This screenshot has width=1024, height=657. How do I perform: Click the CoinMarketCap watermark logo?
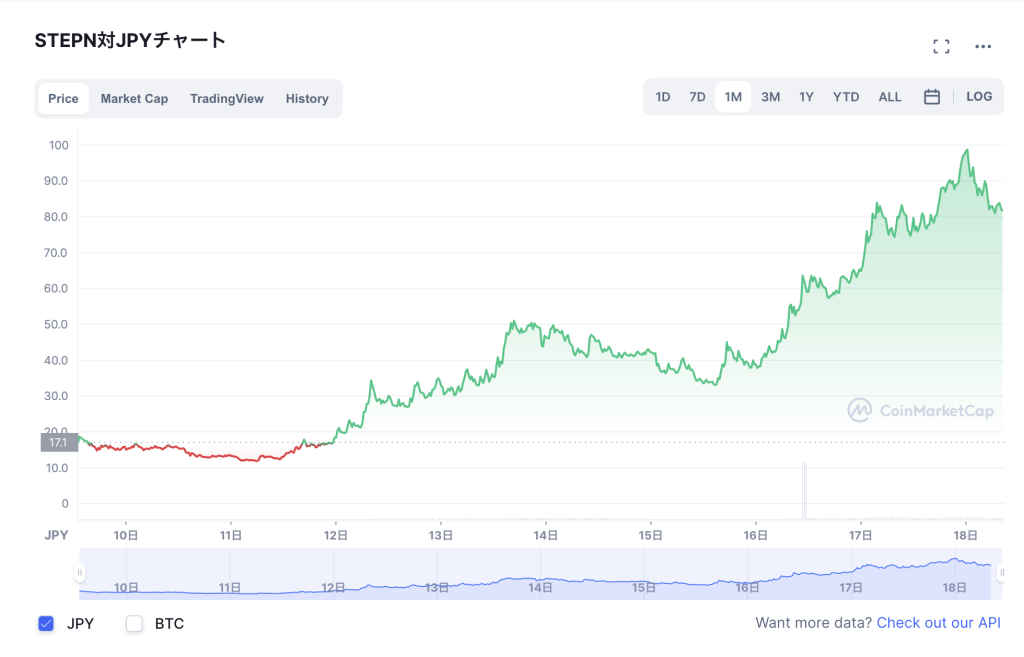[920, 410]
